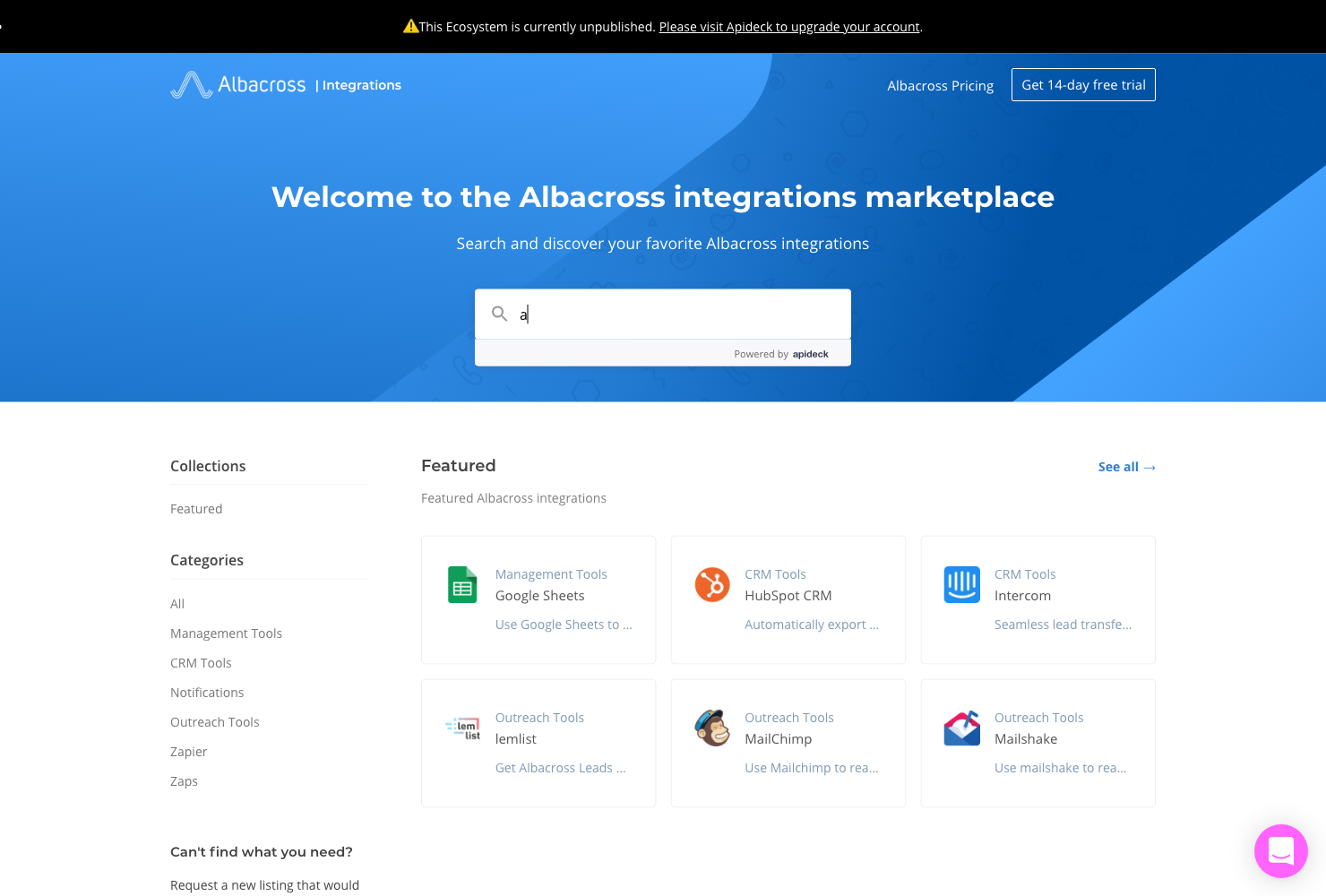Click Get 14-day free trial button
Image resolution: width=1326 pixels, height=896 pixels.
[1083, 85]
